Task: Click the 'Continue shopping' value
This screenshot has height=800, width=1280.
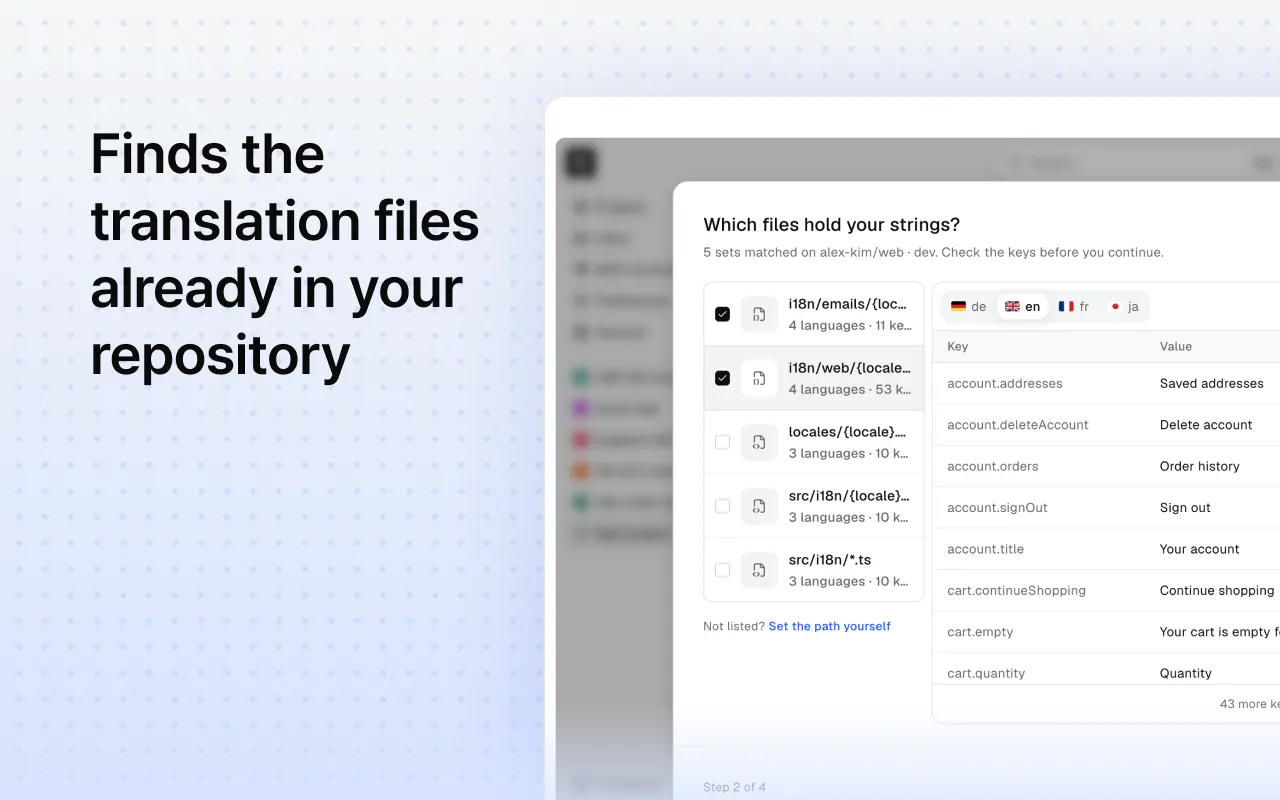Action: point(1217,591)
